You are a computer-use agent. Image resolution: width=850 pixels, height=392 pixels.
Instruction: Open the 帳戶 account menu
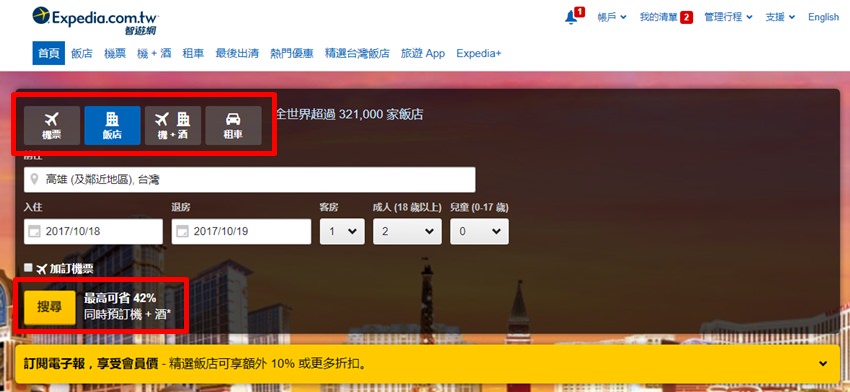(611, 17)
